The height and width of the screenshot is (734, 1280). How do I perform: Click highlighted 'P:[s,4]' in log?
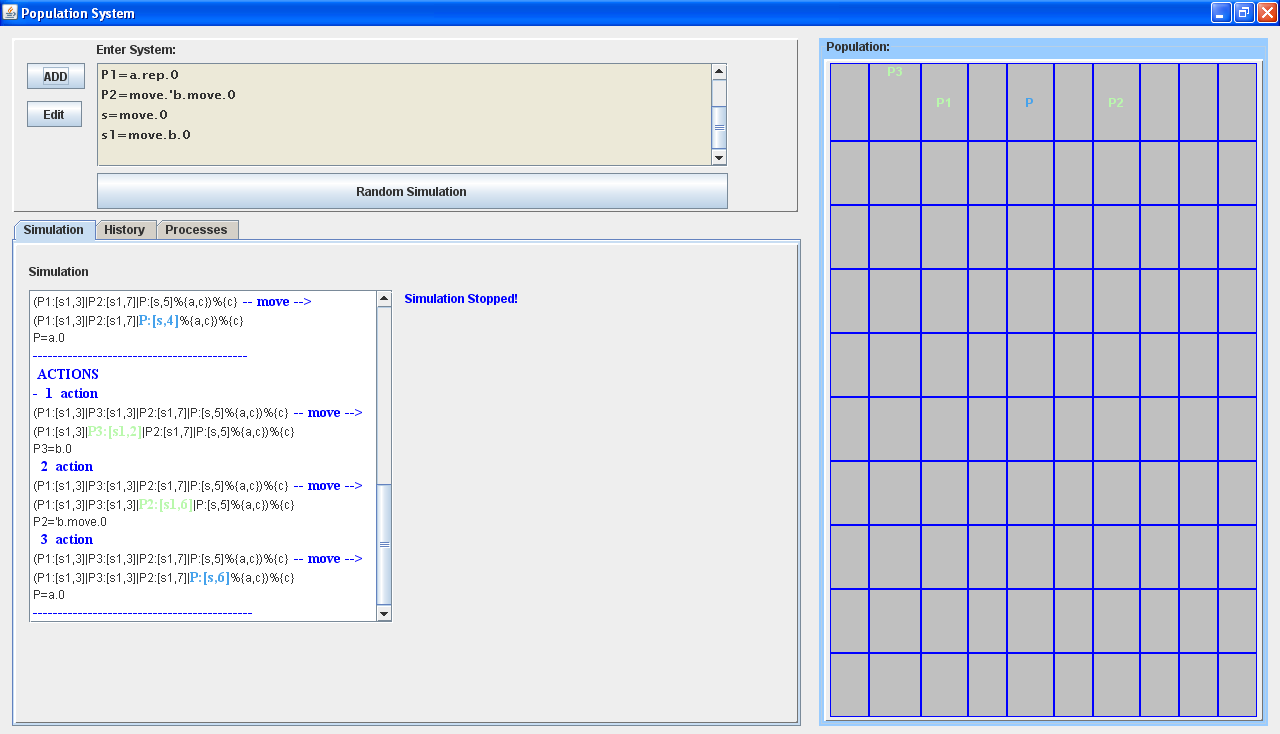[158, 320]
